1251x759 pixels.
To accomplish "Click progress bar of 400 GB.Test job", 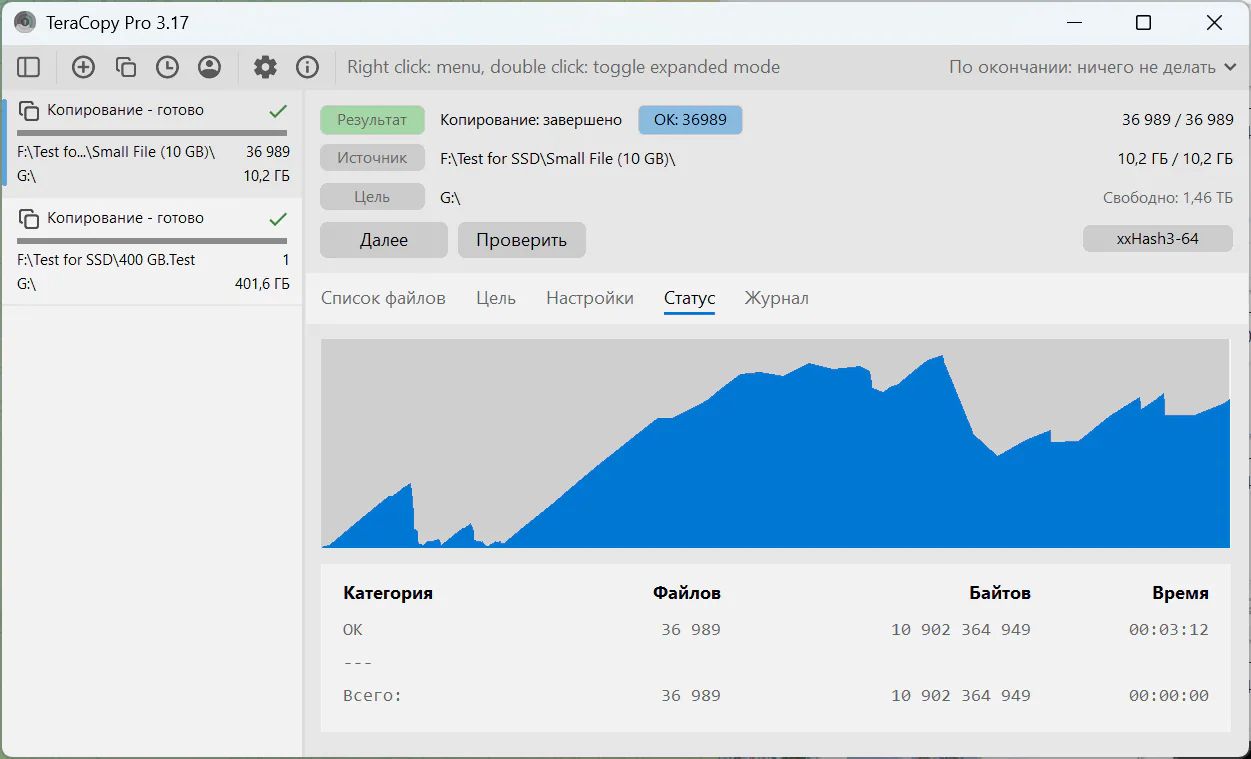I will click(x=152, y=240).
